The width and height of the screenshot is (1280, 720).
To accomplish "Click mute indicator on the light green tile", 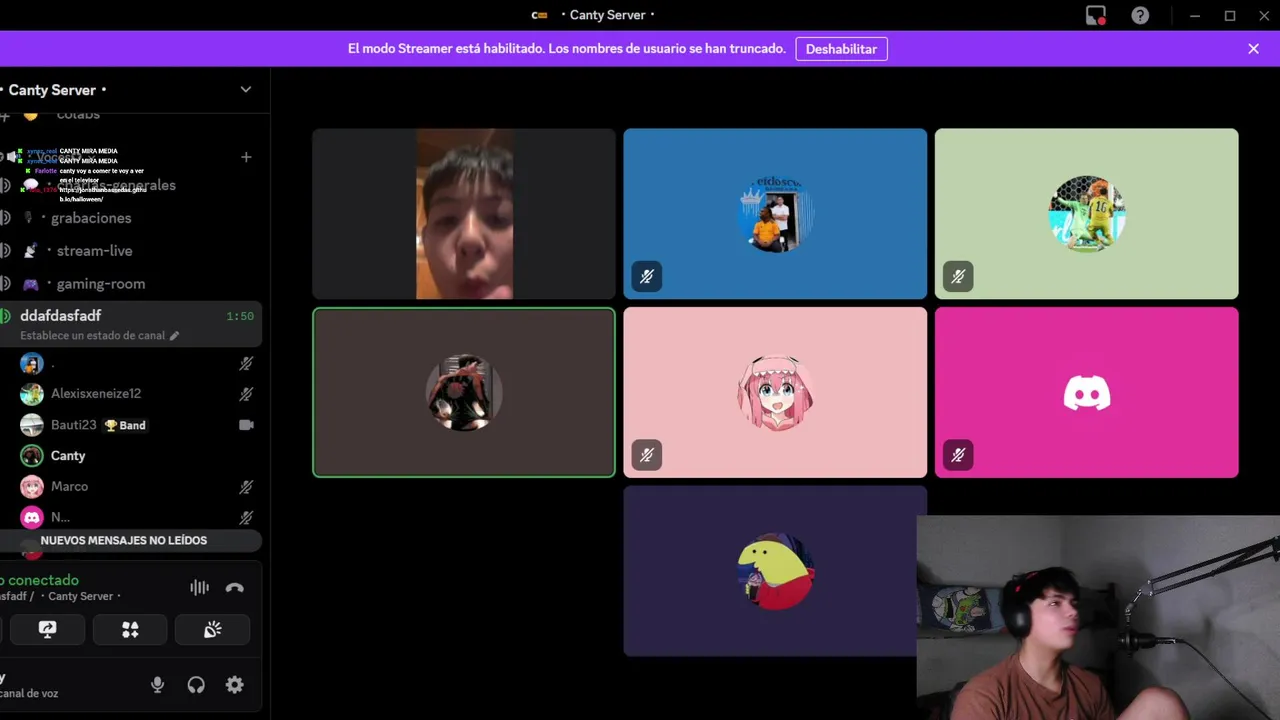I will [x=958, y=277].
